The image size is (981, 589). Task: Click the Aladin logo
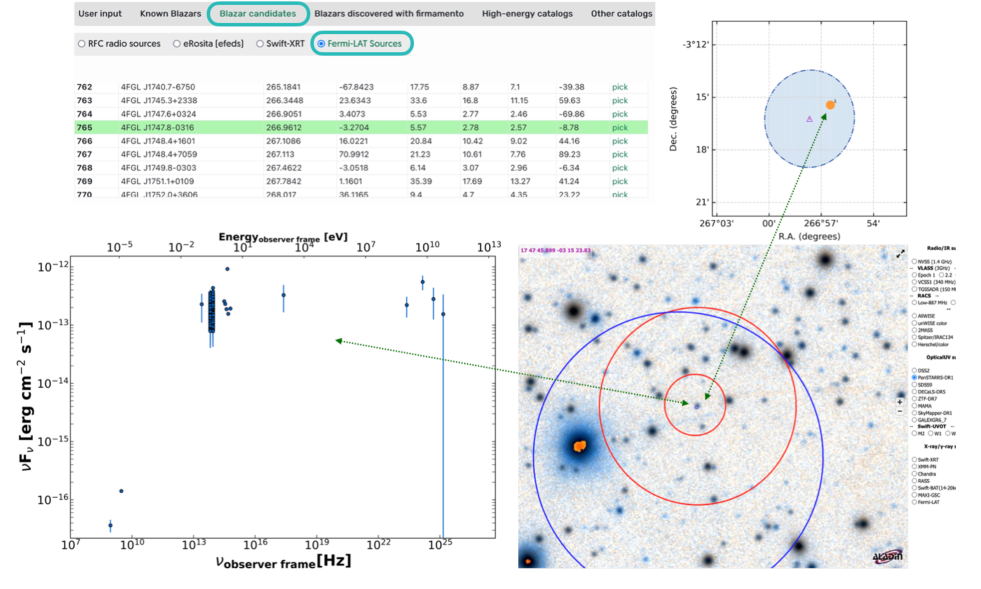point(888,556)
